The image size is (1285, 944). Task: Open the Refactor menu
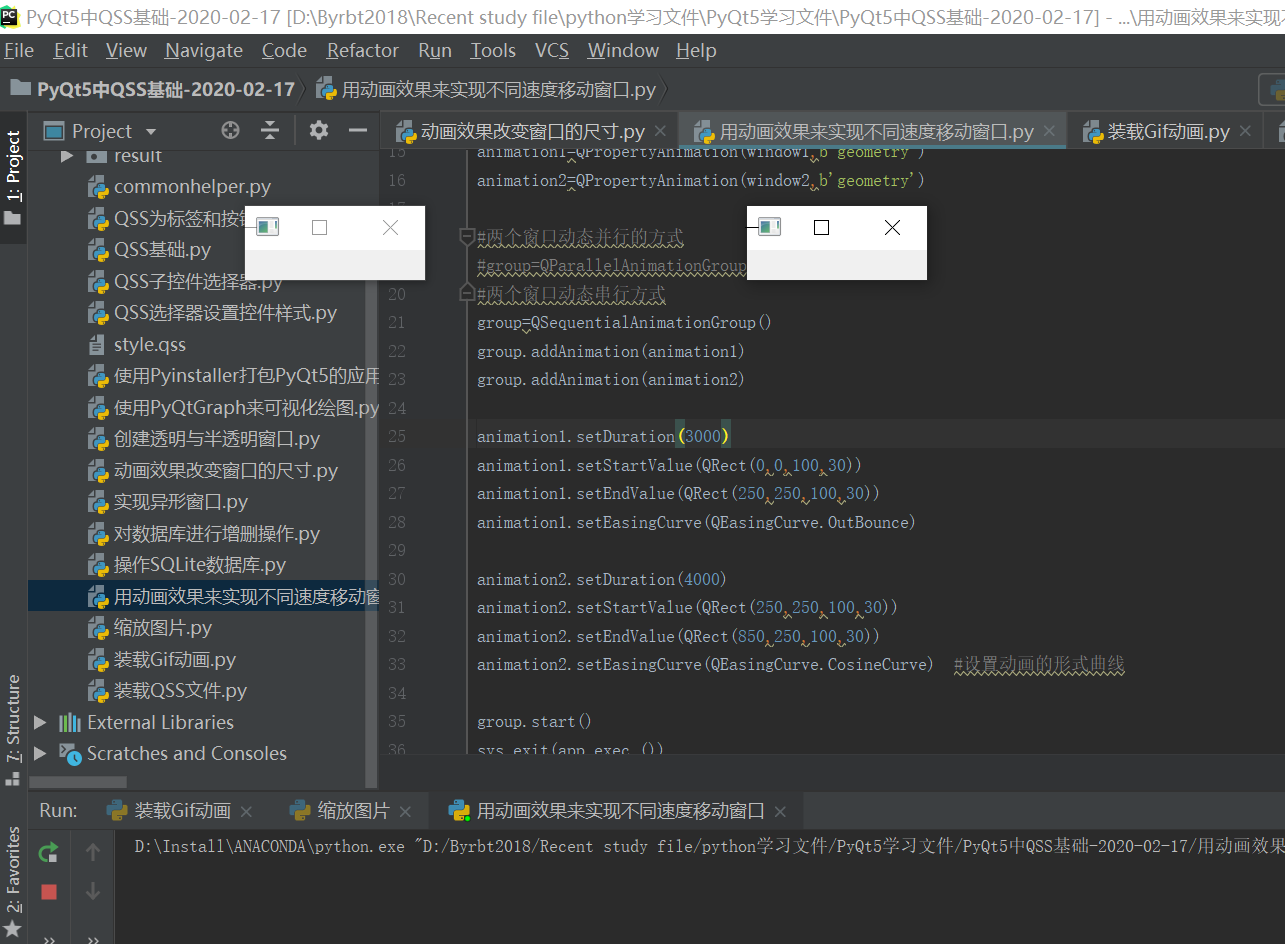pyautogui.click(x=363, y=50)
